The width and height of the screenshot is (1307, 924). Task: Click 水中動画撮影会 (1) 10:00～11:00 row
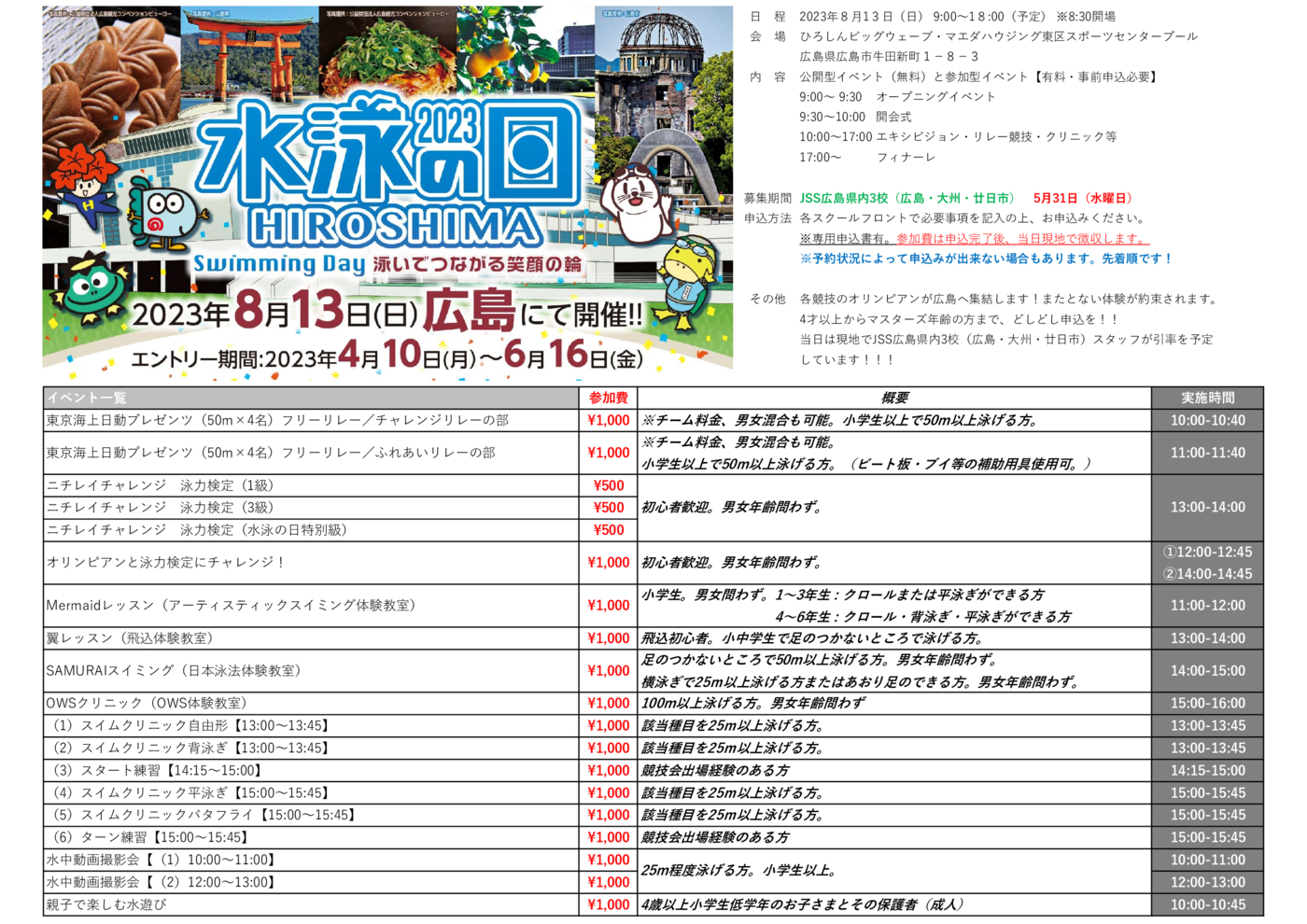[x=311, y=860]
